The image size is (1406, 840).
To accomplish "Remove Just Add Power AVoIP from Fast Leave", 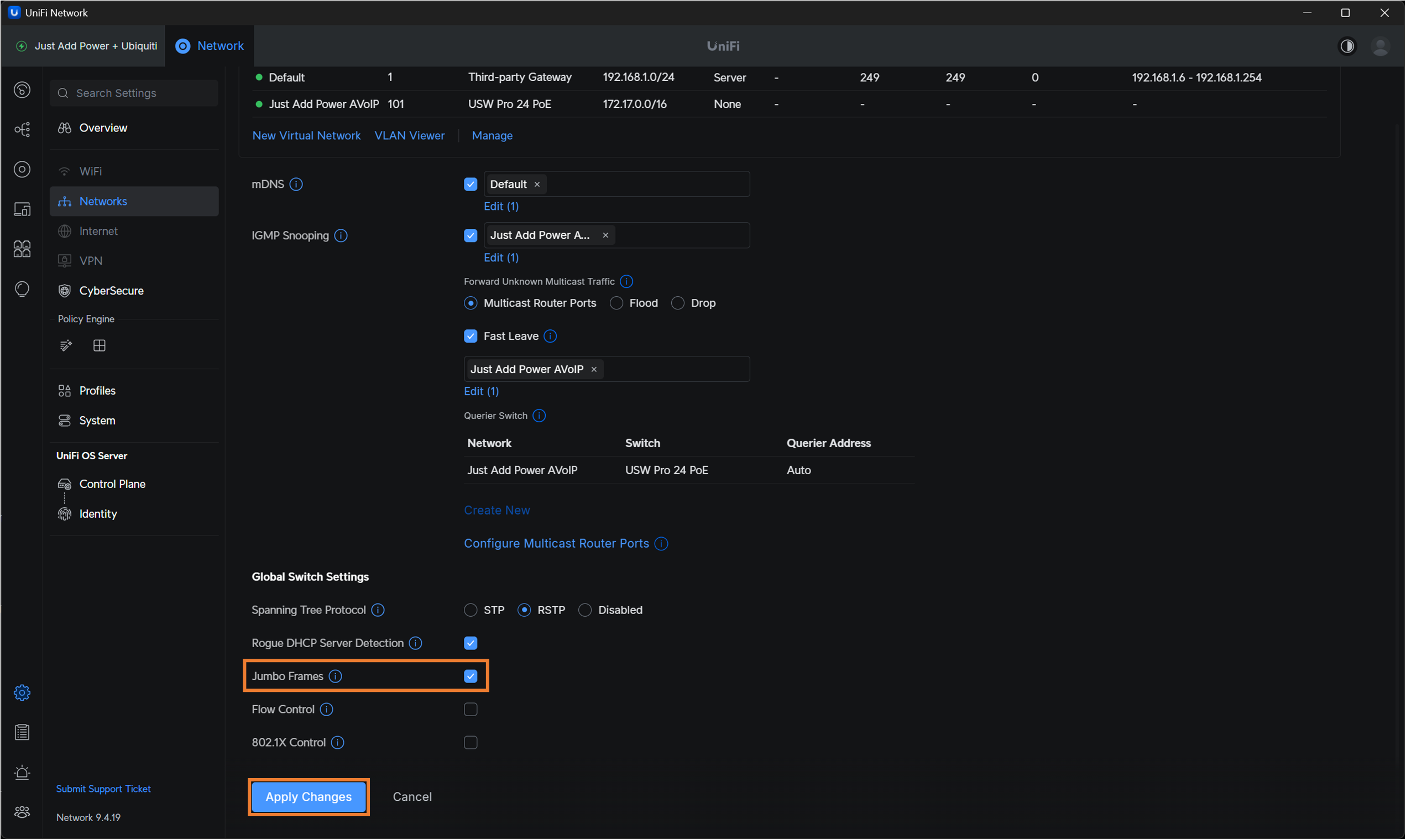I will tap(594, 370).
